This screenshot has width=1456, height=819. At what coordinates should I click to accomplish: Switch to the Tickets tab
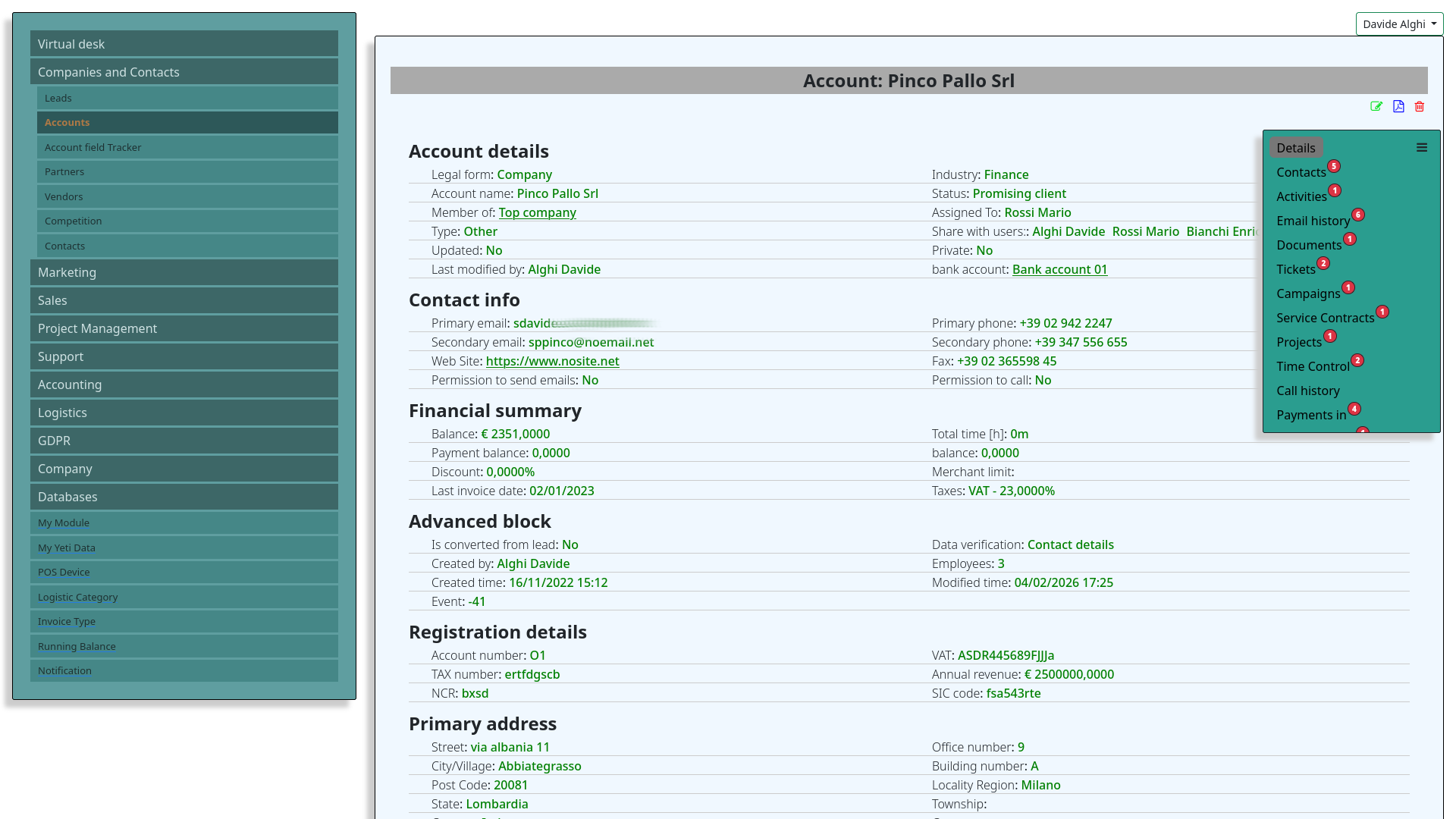[x=1295, y=269]
